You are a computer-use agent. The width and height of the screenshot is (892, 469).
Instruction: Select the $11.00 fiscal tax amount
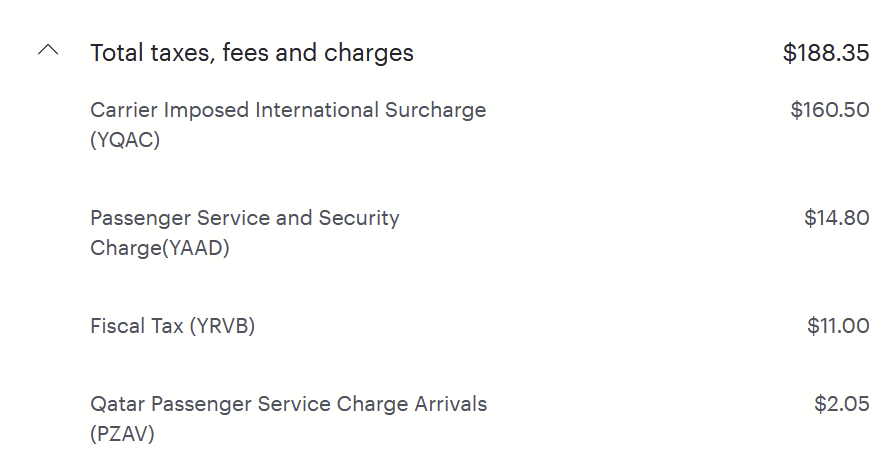pos(838,326)
